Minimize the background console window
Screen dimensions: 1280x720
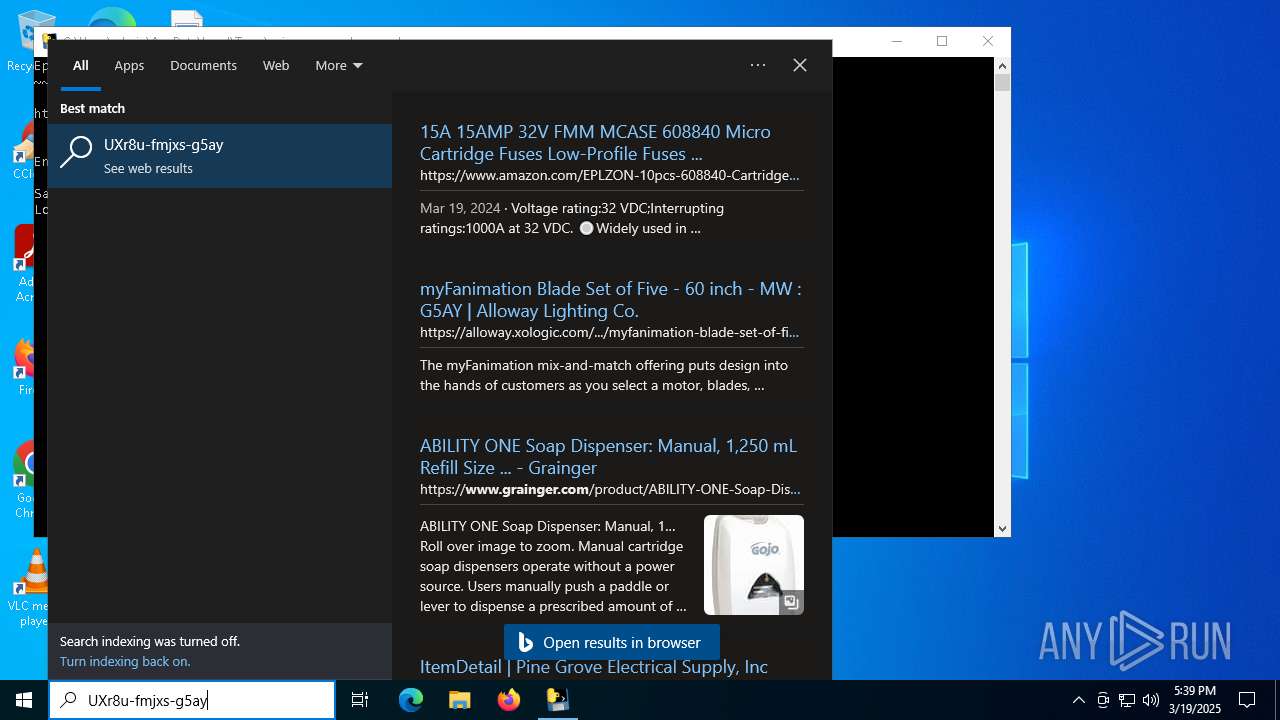pyautogui.click(x=897, y=41)
